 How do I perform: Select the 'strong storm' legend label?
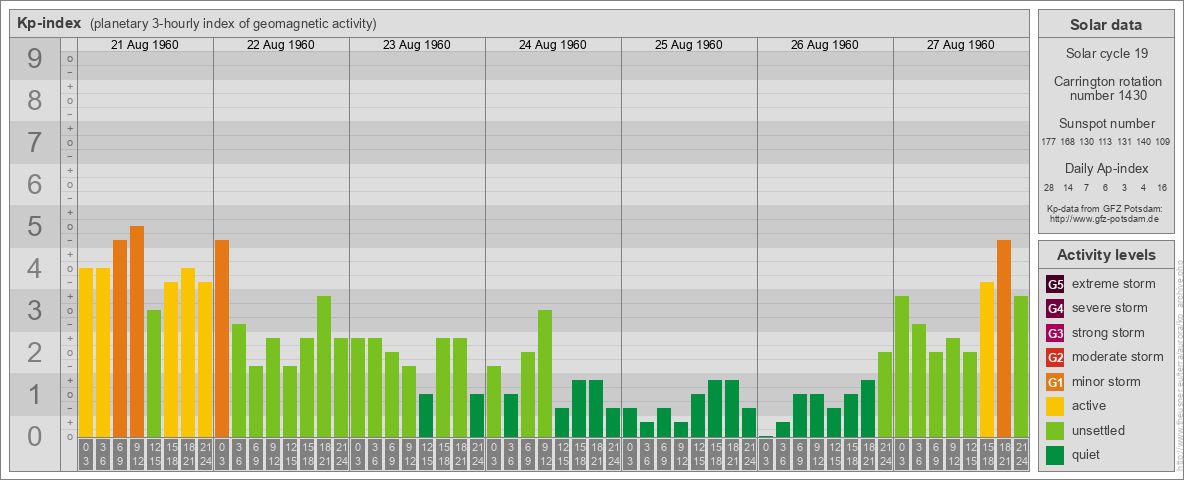[1108, 333]
